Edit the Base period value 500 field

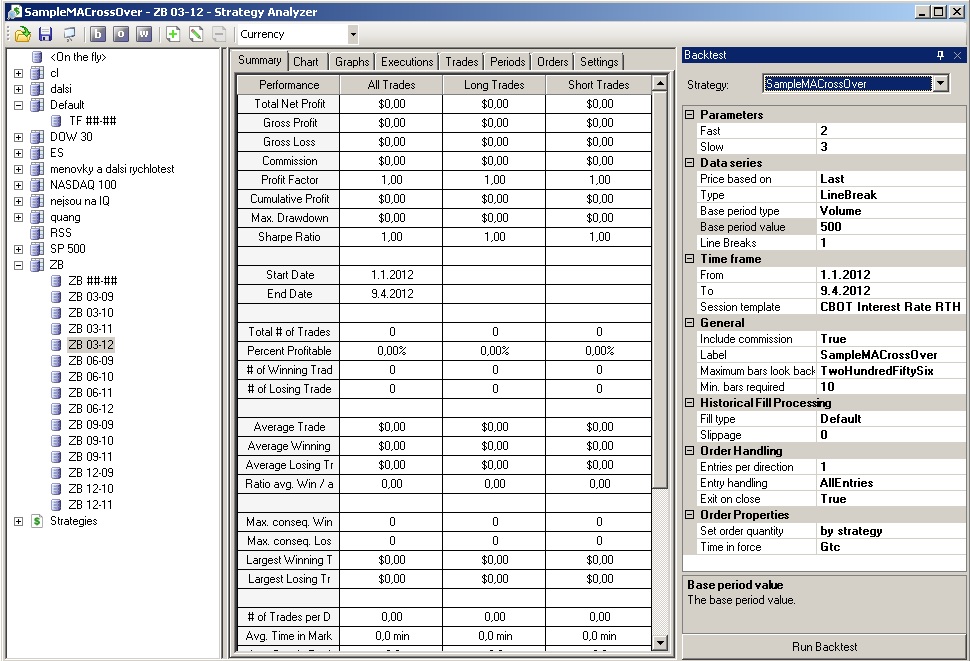tap(891, 226)
